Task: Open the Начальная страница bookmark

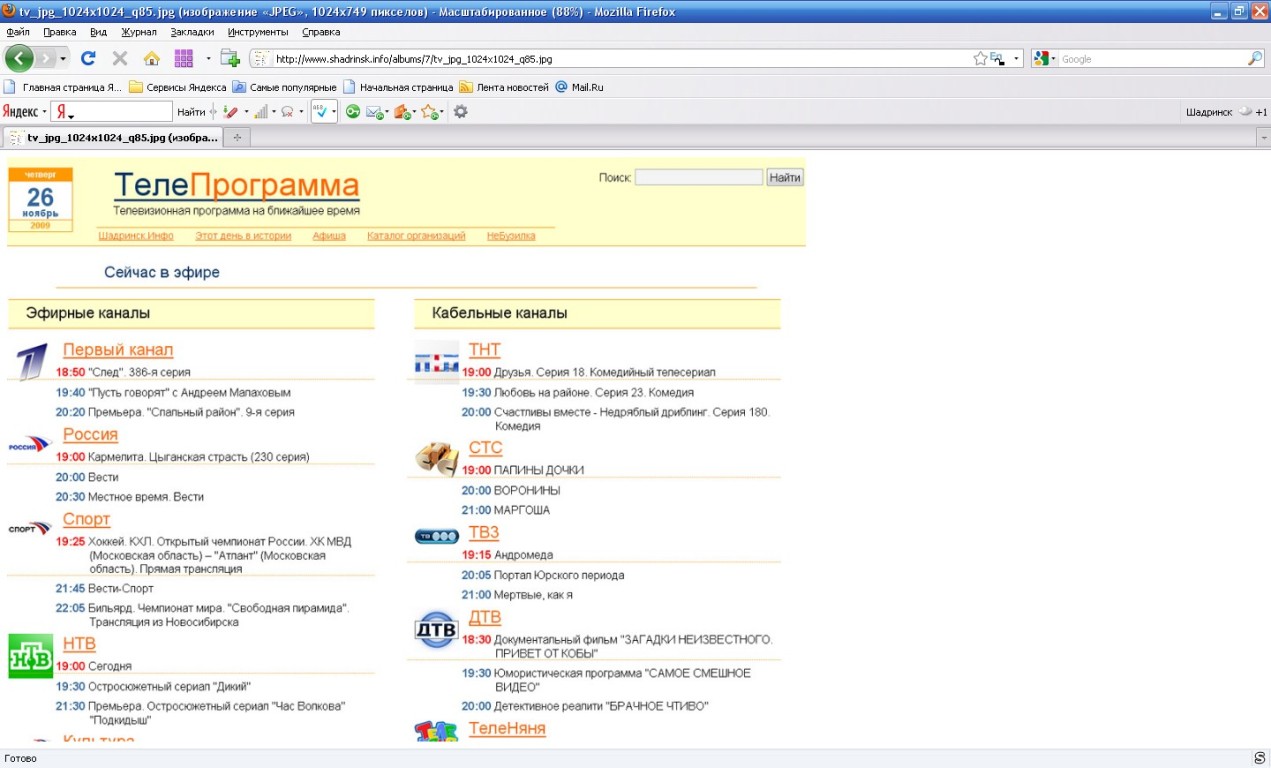Action: point(398,87)
